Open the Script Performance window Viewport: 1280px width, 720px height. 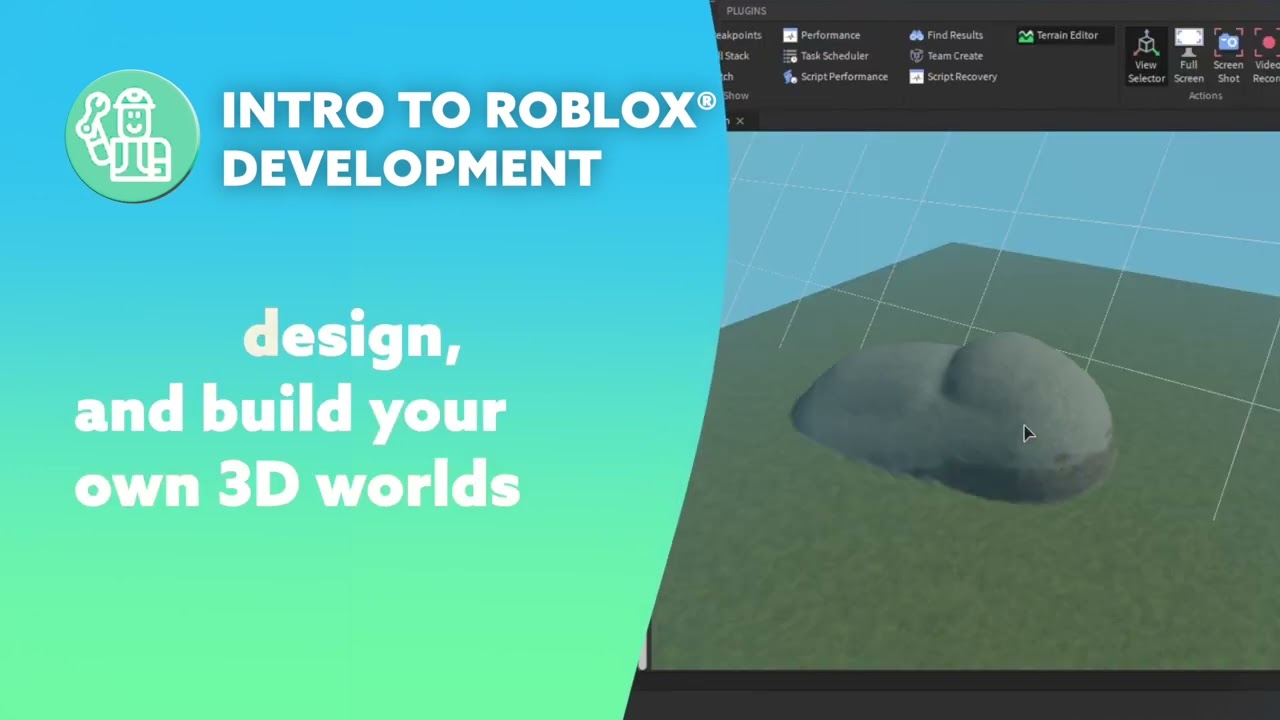point(834,77)
